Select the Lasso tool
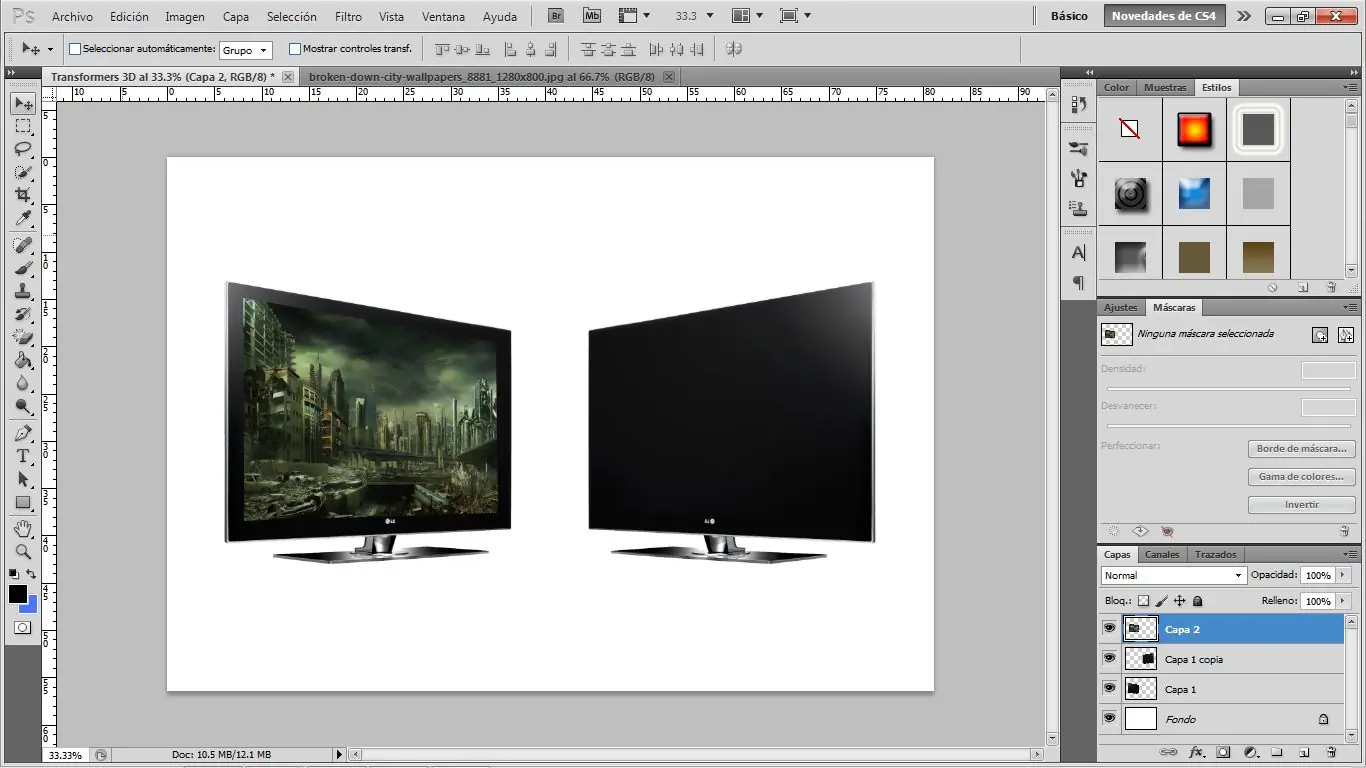 pos(23,149)
